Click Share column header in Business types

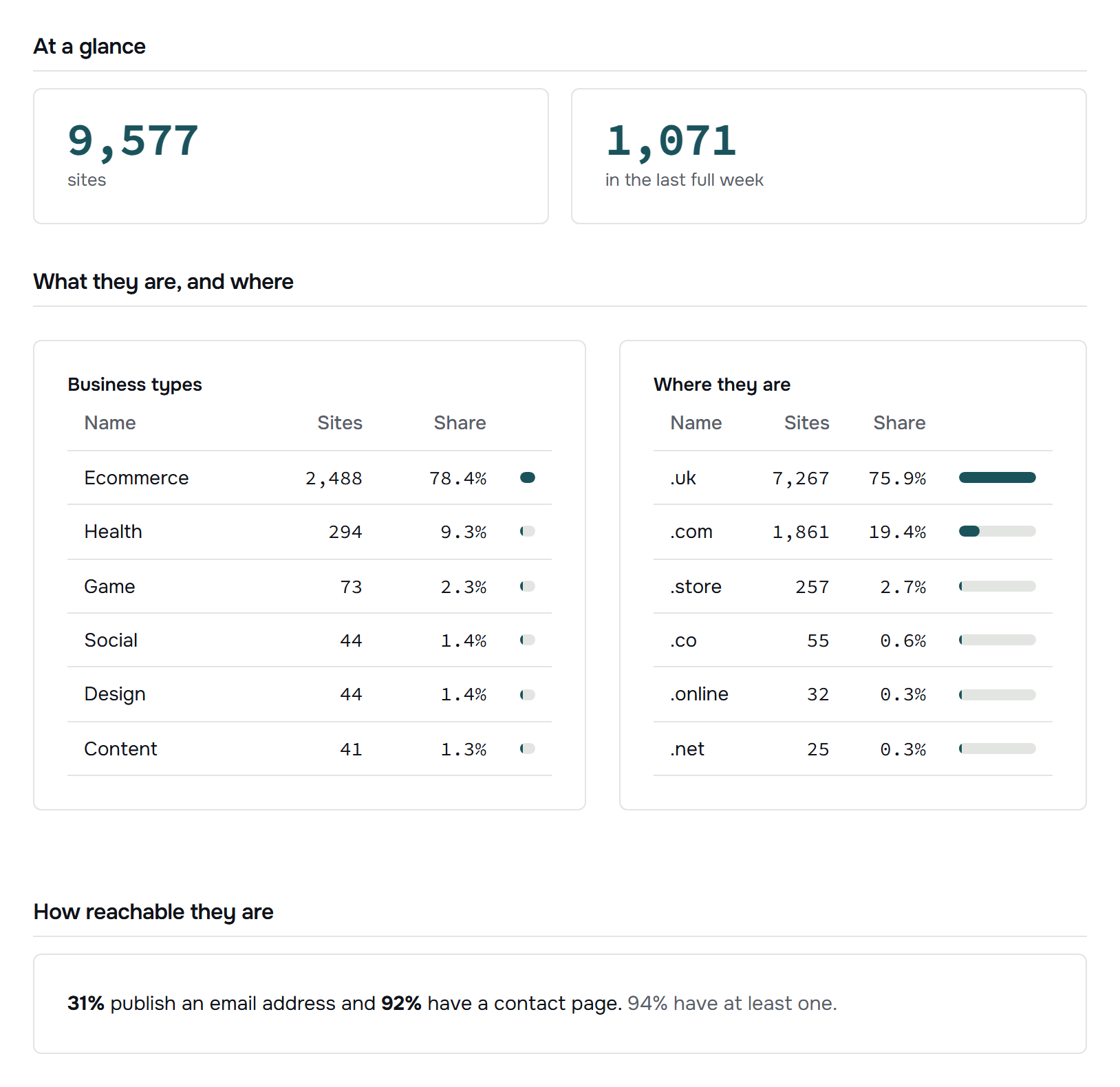(x=460, y=422)
